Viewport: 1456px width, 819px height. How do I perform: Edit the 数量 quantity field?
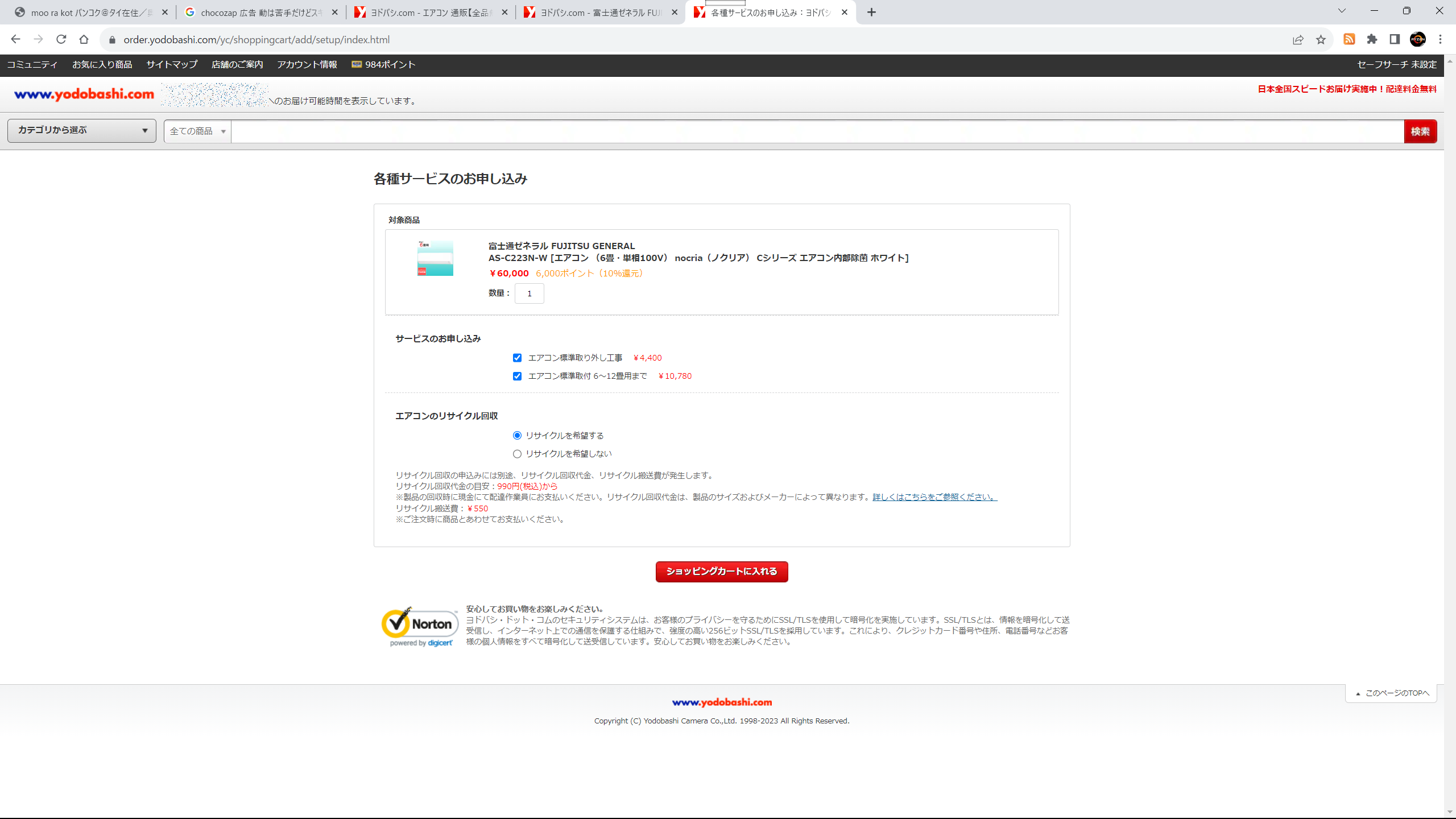click(x=529, y=293)
